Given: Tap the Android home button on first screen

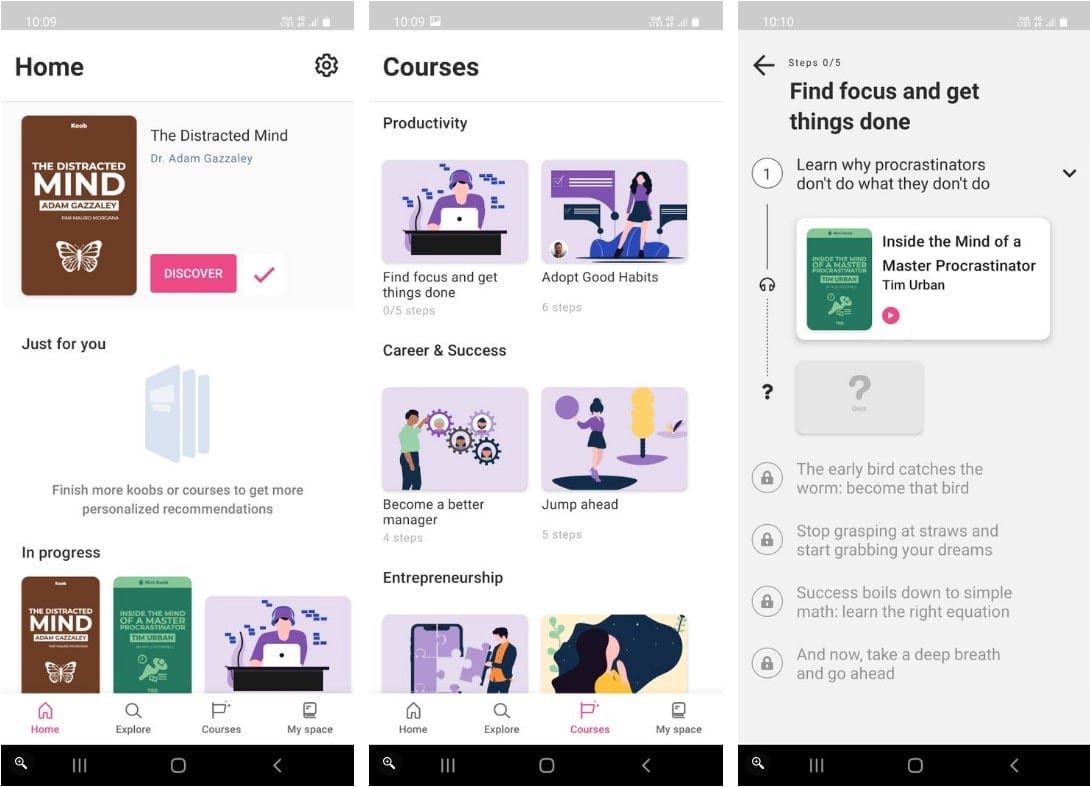Looking at the screenshot, I should click(178, 765).
